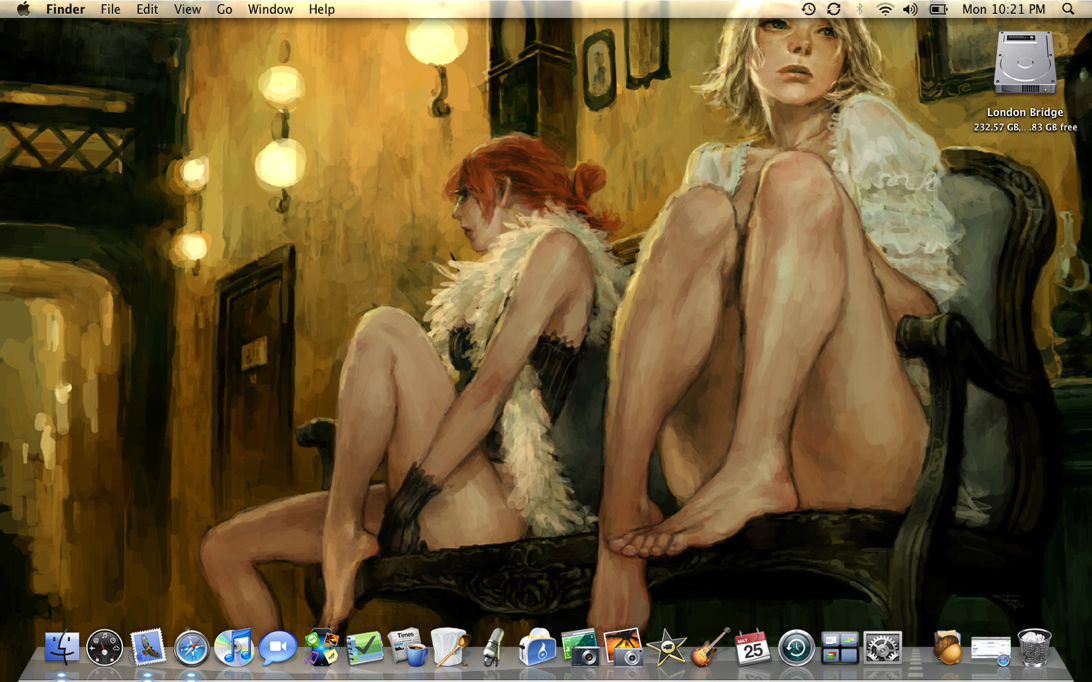Launch the Times newspaper and coffee mug app
This screenshot has width=1092, height=682.
pos(408,647)
